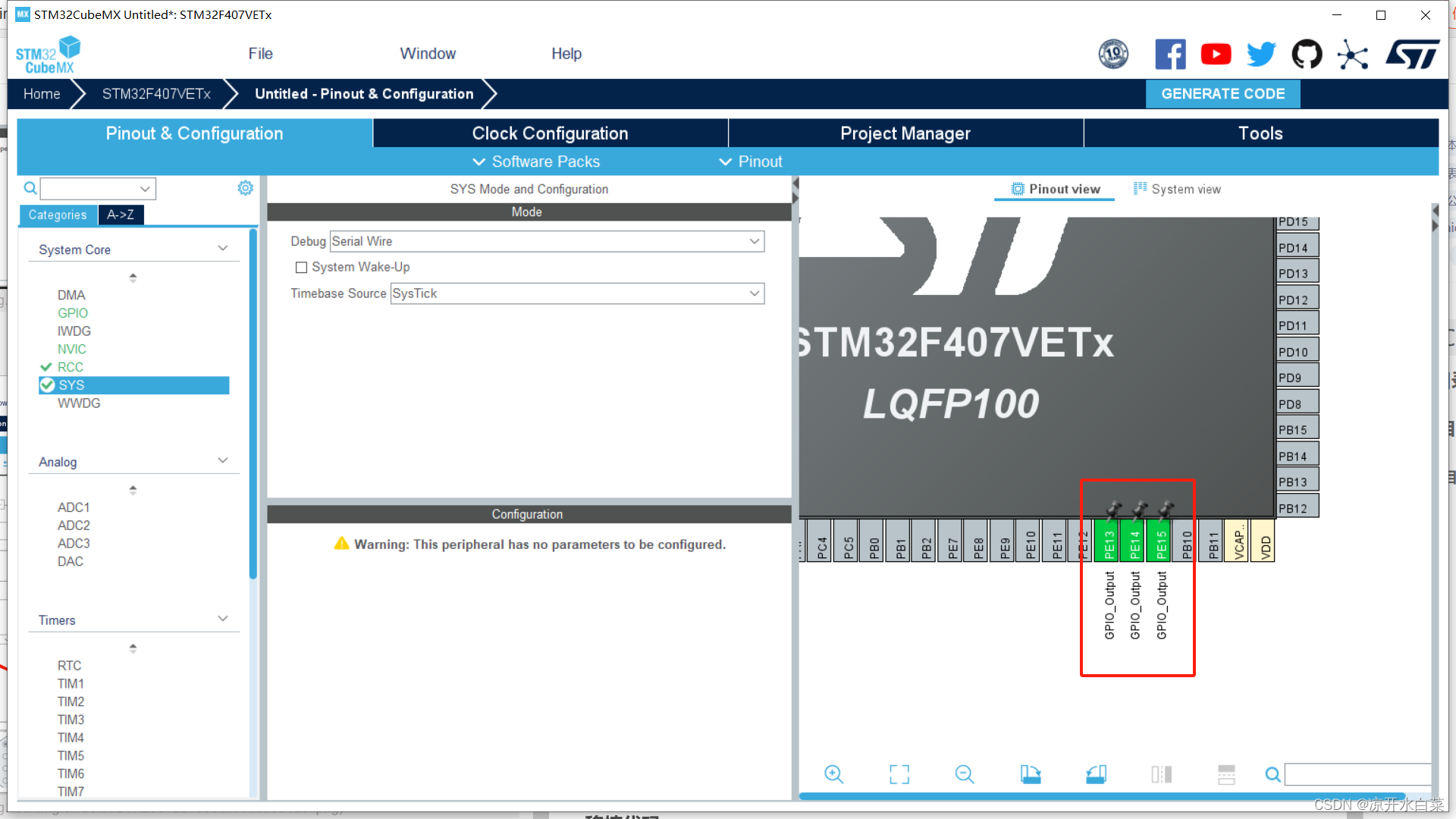Image resolution: width=1456 pixels, height=819 pixels.
Task: Click the categories panel vertical scrollbar
Action: [253, 403]
